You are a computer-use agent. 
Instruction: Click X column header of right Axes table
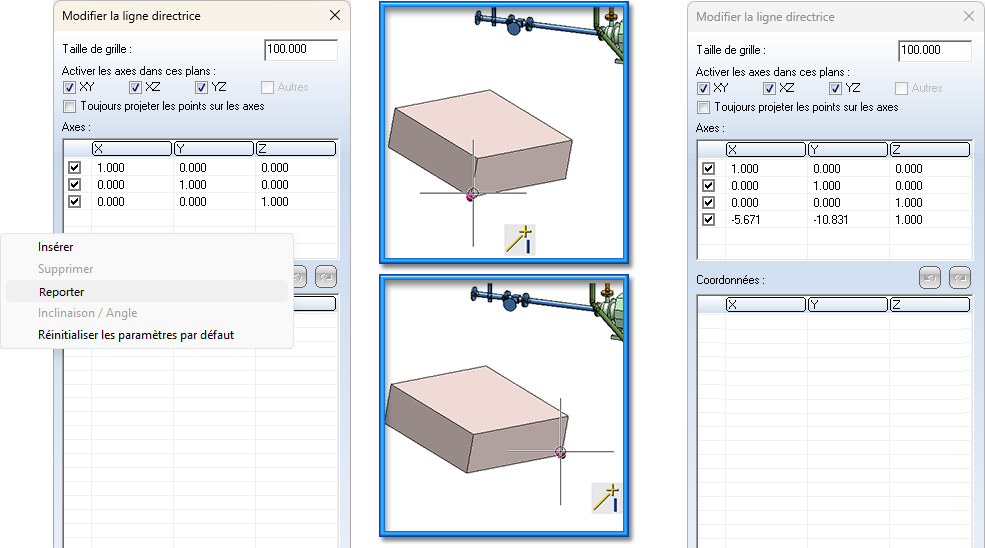click(x=766, y=150)
